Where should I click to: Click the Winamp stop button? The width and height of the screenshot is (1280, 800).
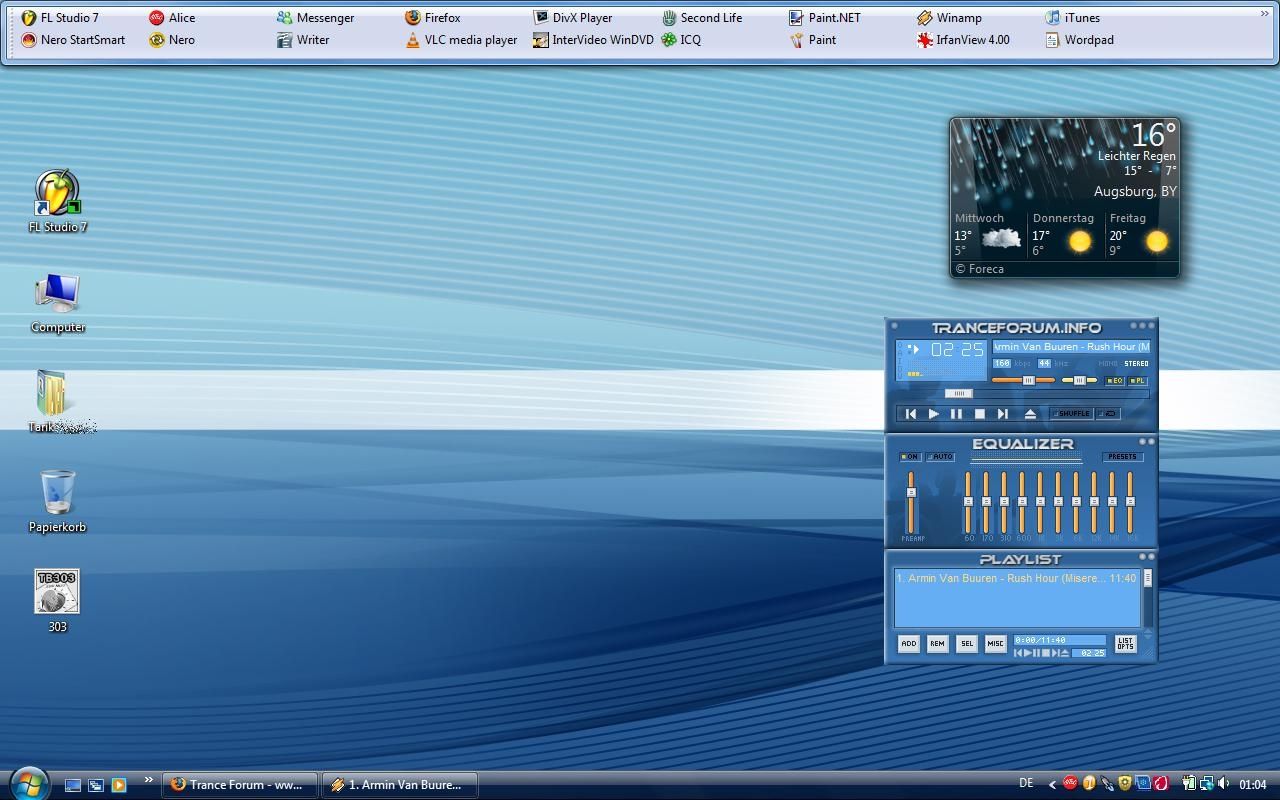pos(980,414)
